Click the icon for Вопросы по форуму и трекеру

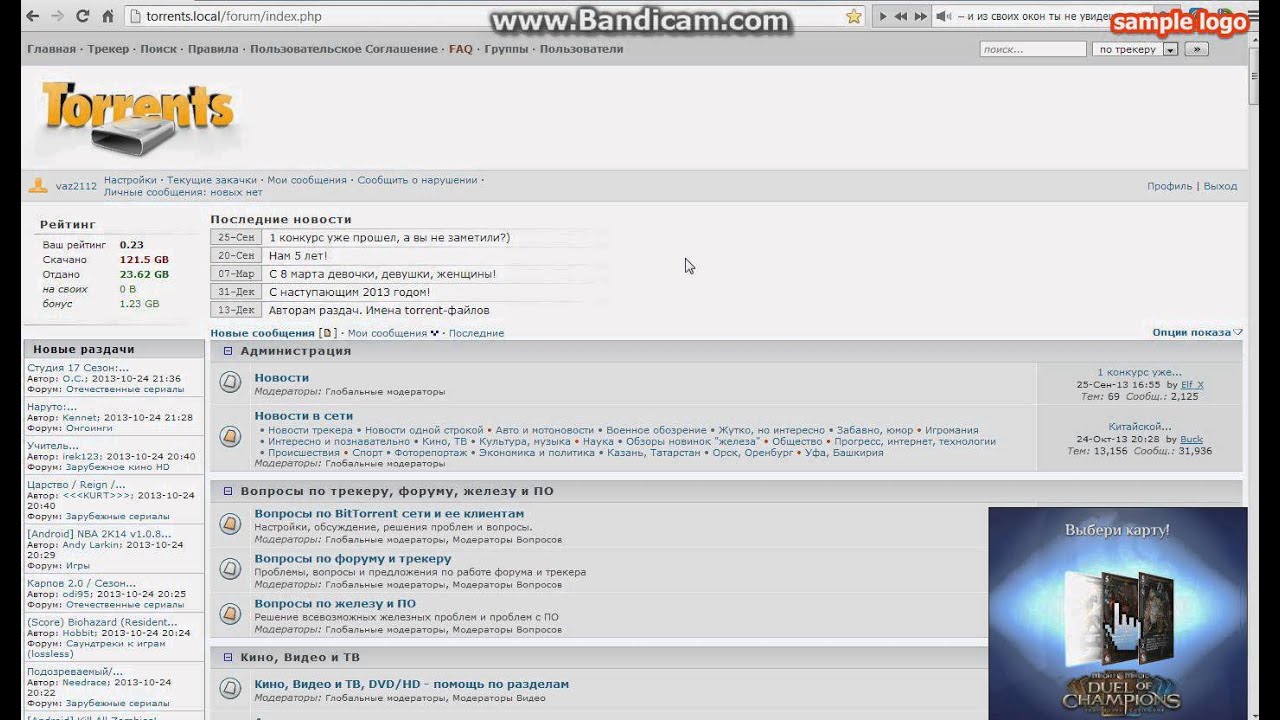[x=230, y=568]
